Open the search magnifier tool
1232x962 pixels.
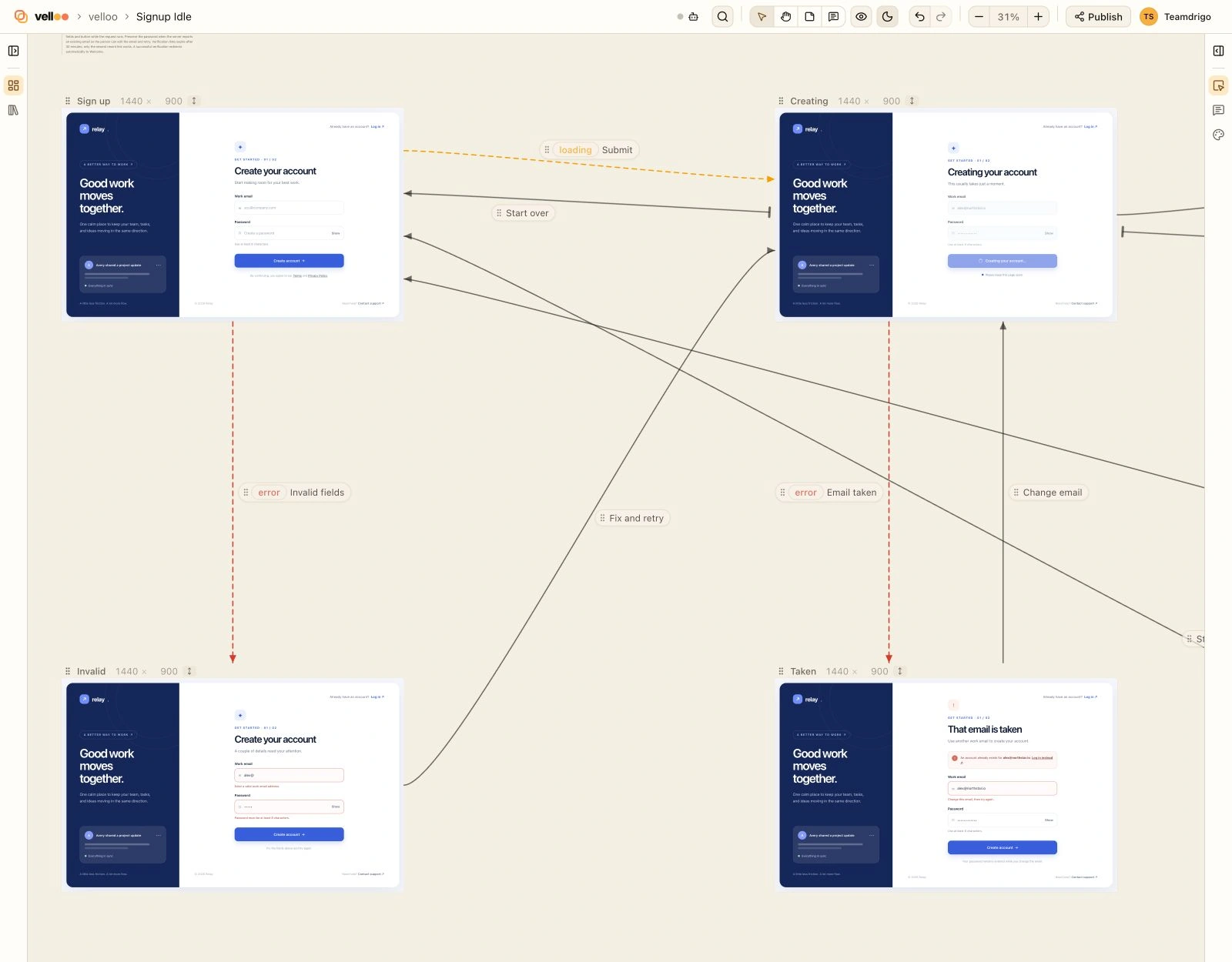pos(722,17)
